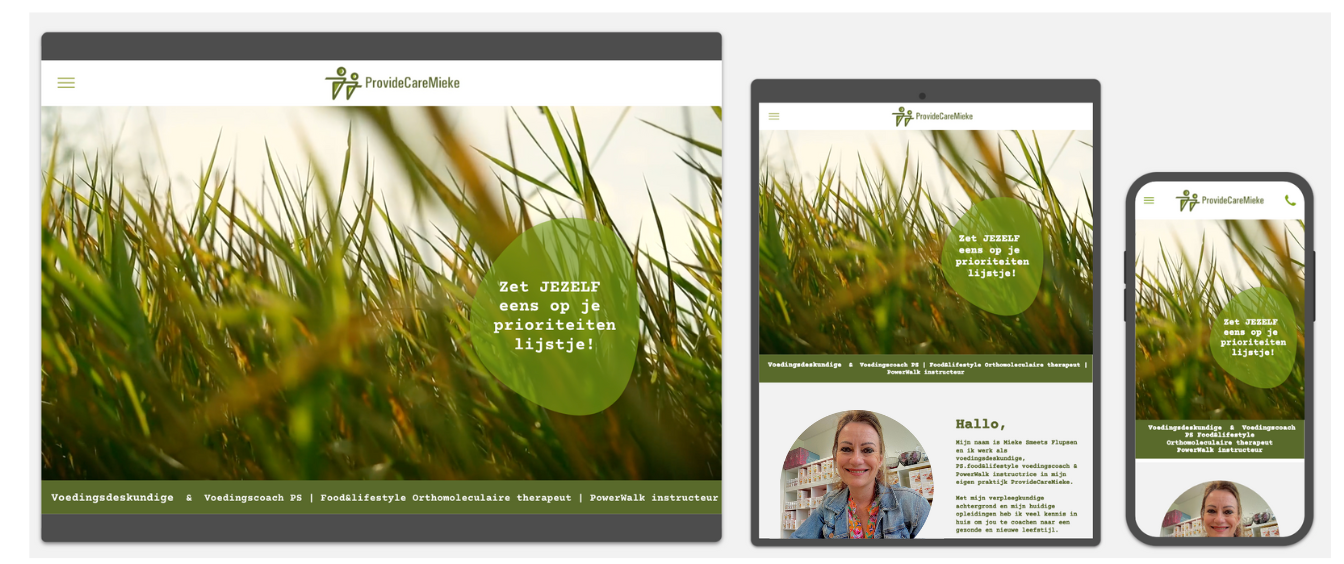Click ProvideCareMieke logo in tablet preview
The height and width of the screenshot is (564, 1344).
(x=932, y=116)
